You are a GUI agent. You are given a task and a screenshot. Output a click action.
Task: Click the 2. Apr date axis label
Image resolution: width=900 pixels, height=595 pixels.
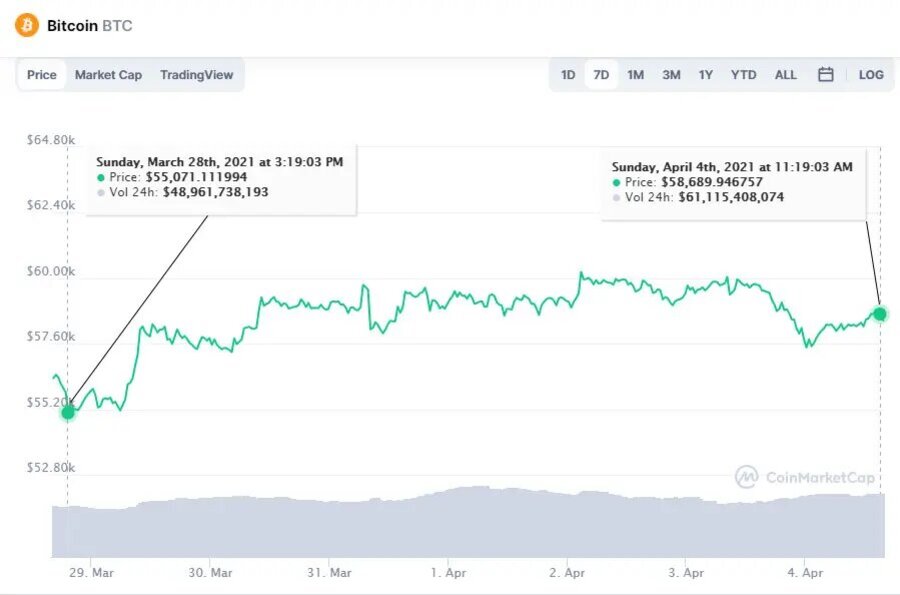click(566, 574)
